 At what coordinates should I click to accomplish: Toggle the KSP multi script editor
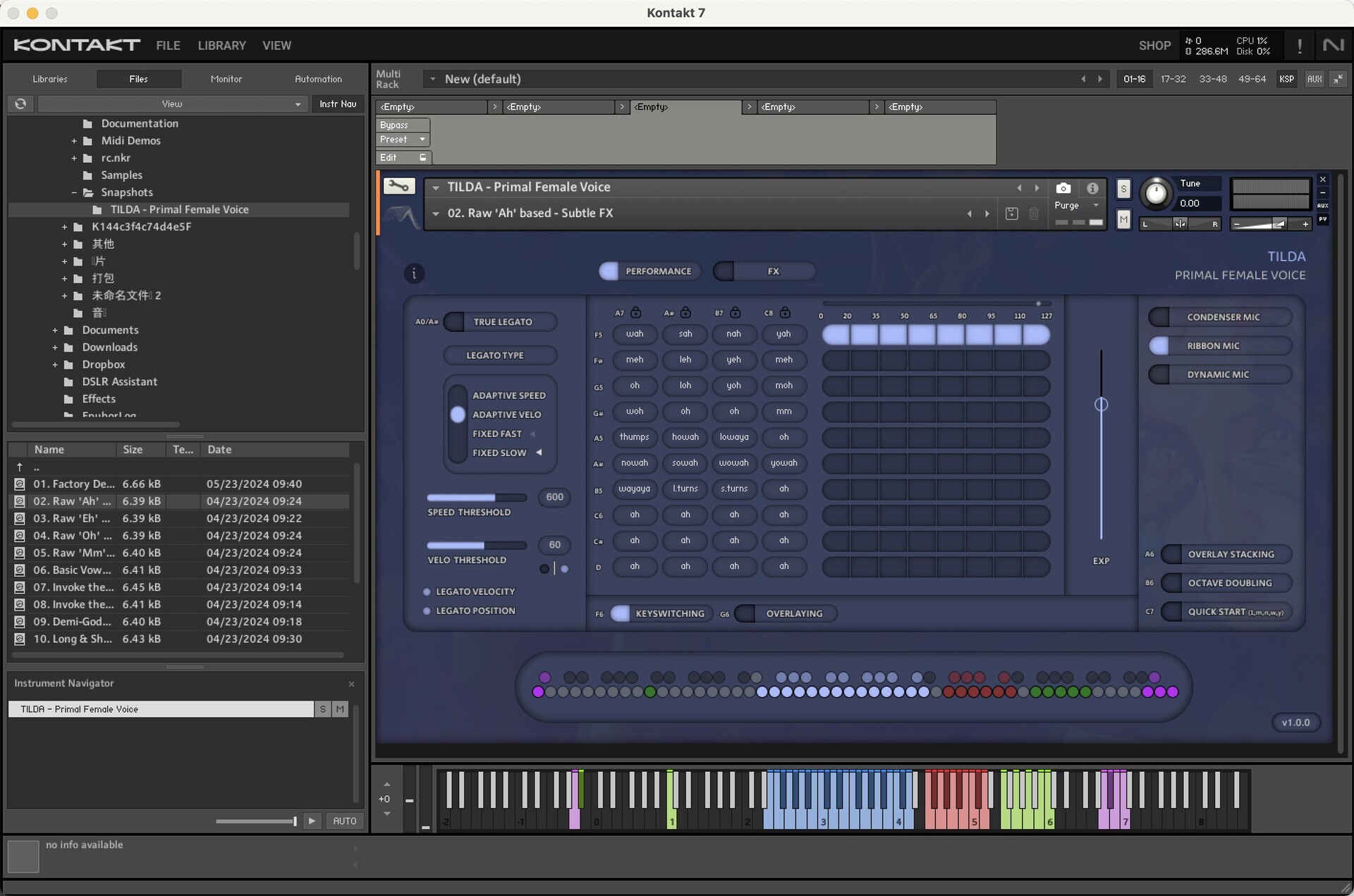click(1286, 79)
